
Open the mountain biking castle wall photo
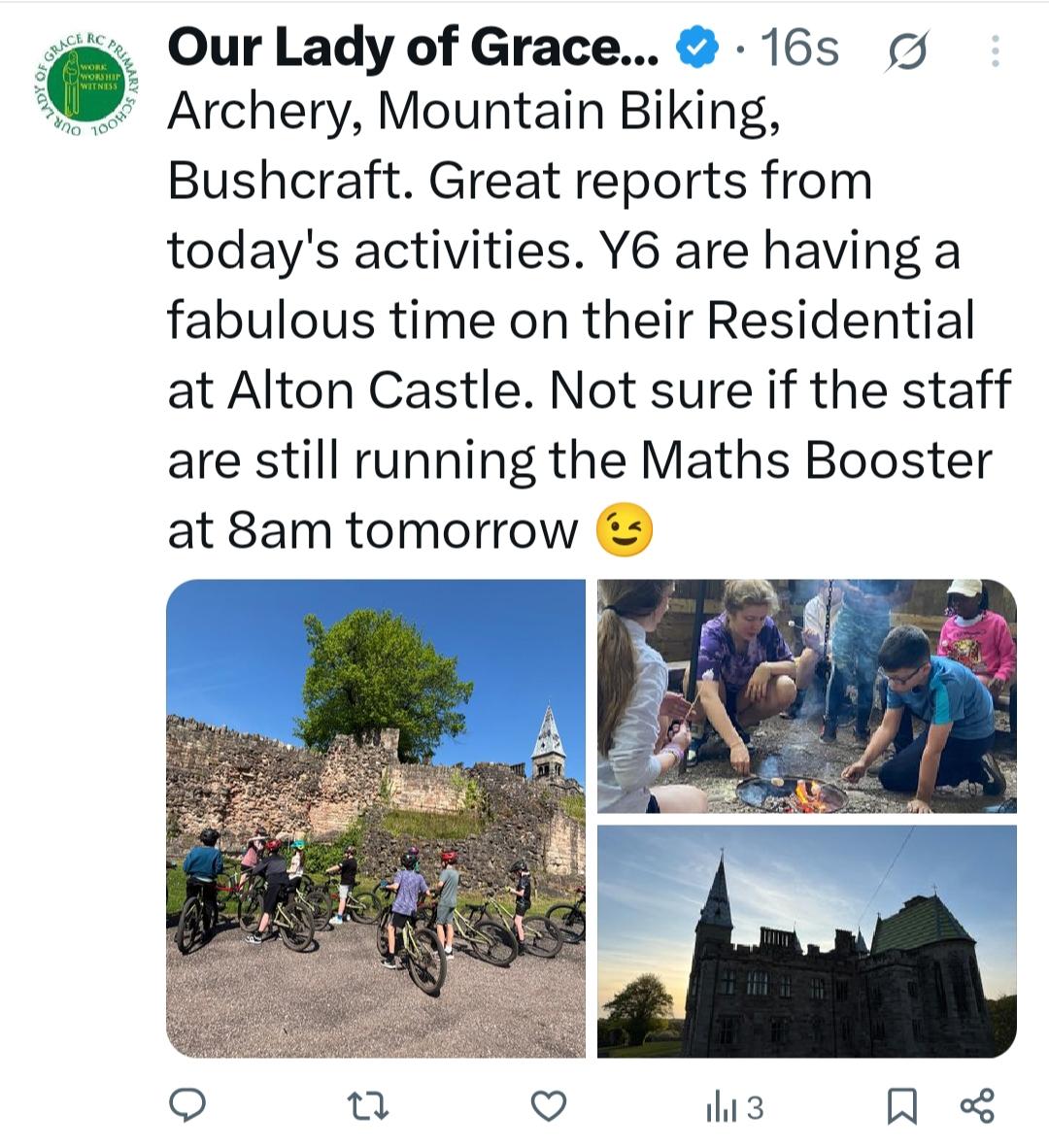[x=376, y=819]
